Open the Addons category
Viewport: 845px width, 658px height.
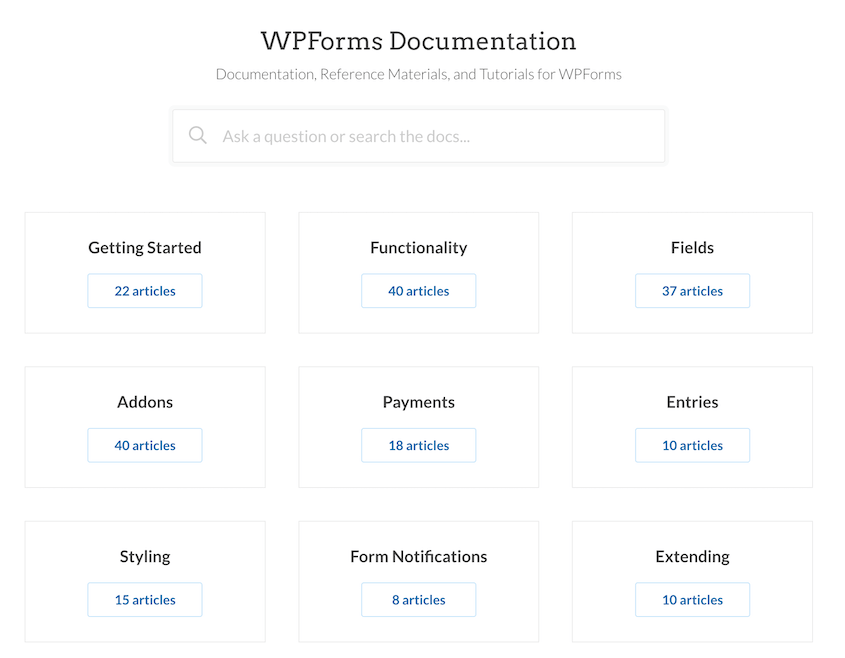click(144, 401)
